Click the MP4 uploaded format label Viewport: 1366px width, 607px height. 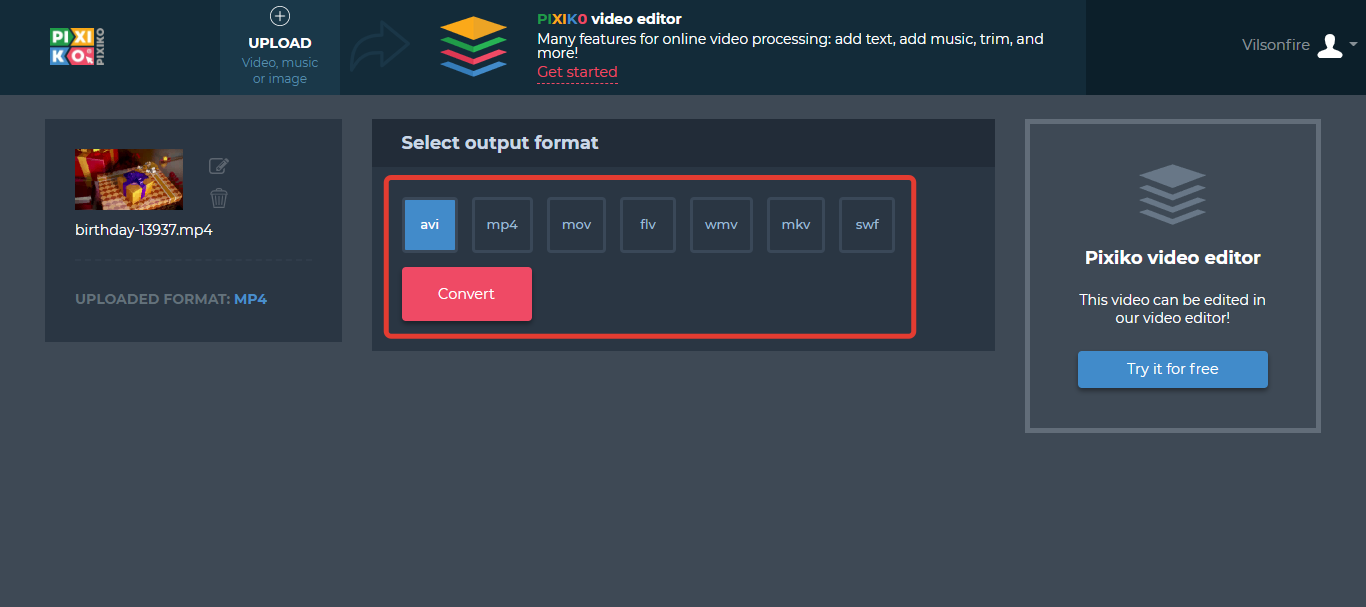(251, 299)
